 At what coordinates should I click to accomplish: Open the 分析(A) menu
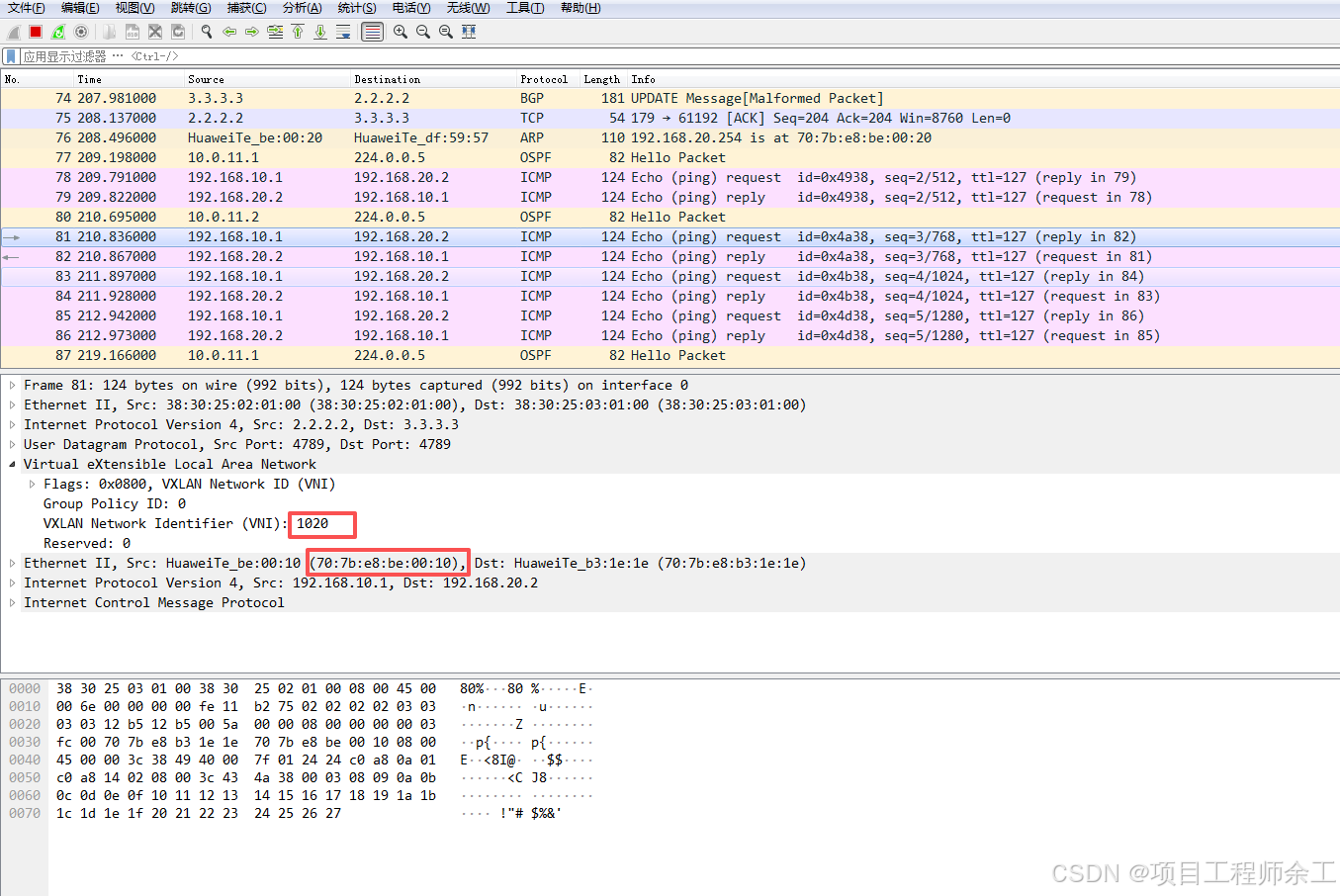coord(302,8)
